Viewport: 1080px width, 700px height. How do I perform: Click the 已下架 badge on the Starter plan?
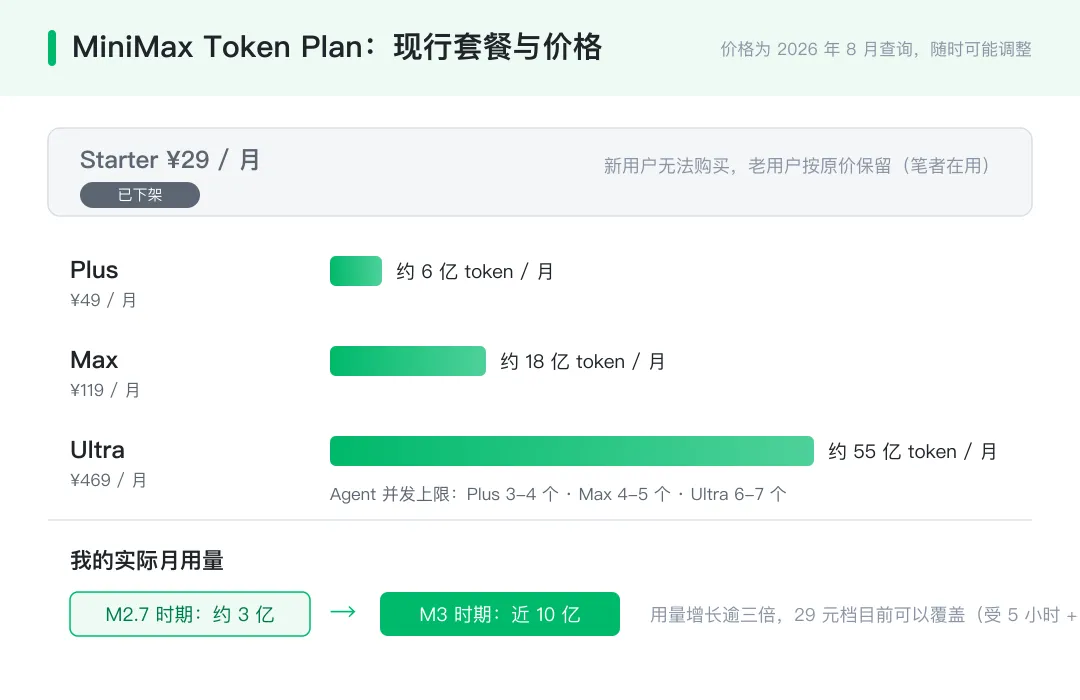pyautogui.click(x=140, y=195)
